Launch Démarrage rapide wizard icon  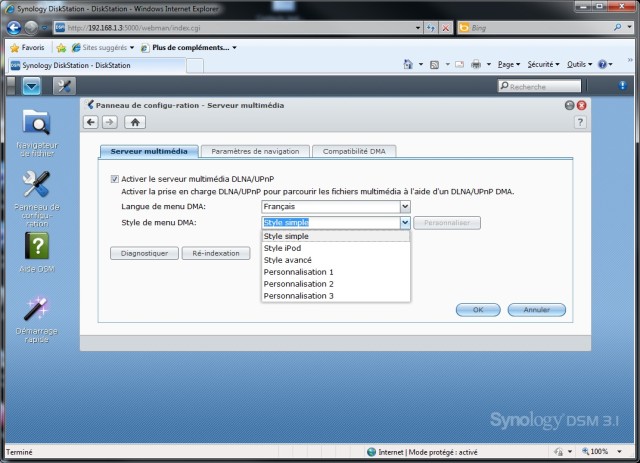(37, 320)
